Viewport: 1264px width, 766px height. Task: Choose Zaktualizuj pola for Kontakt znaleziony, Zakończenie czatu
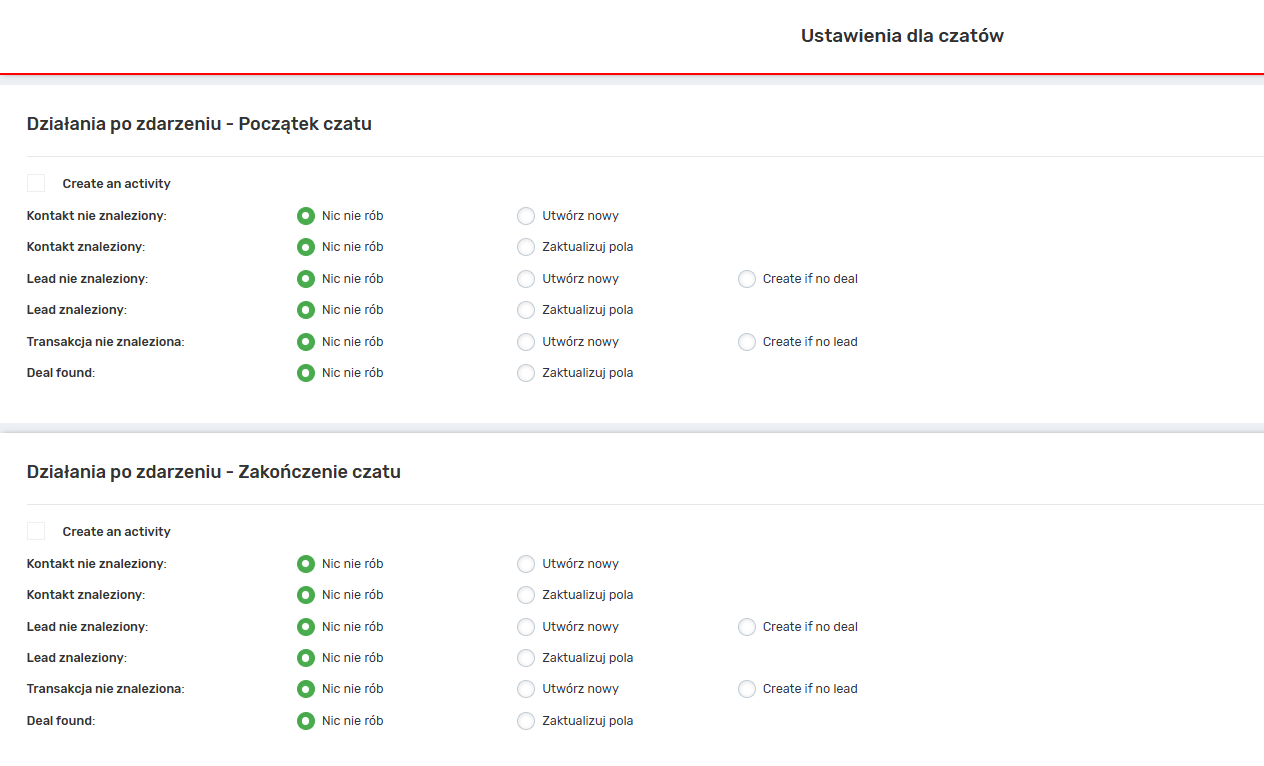pyautogui.click(x=526, y=595)
